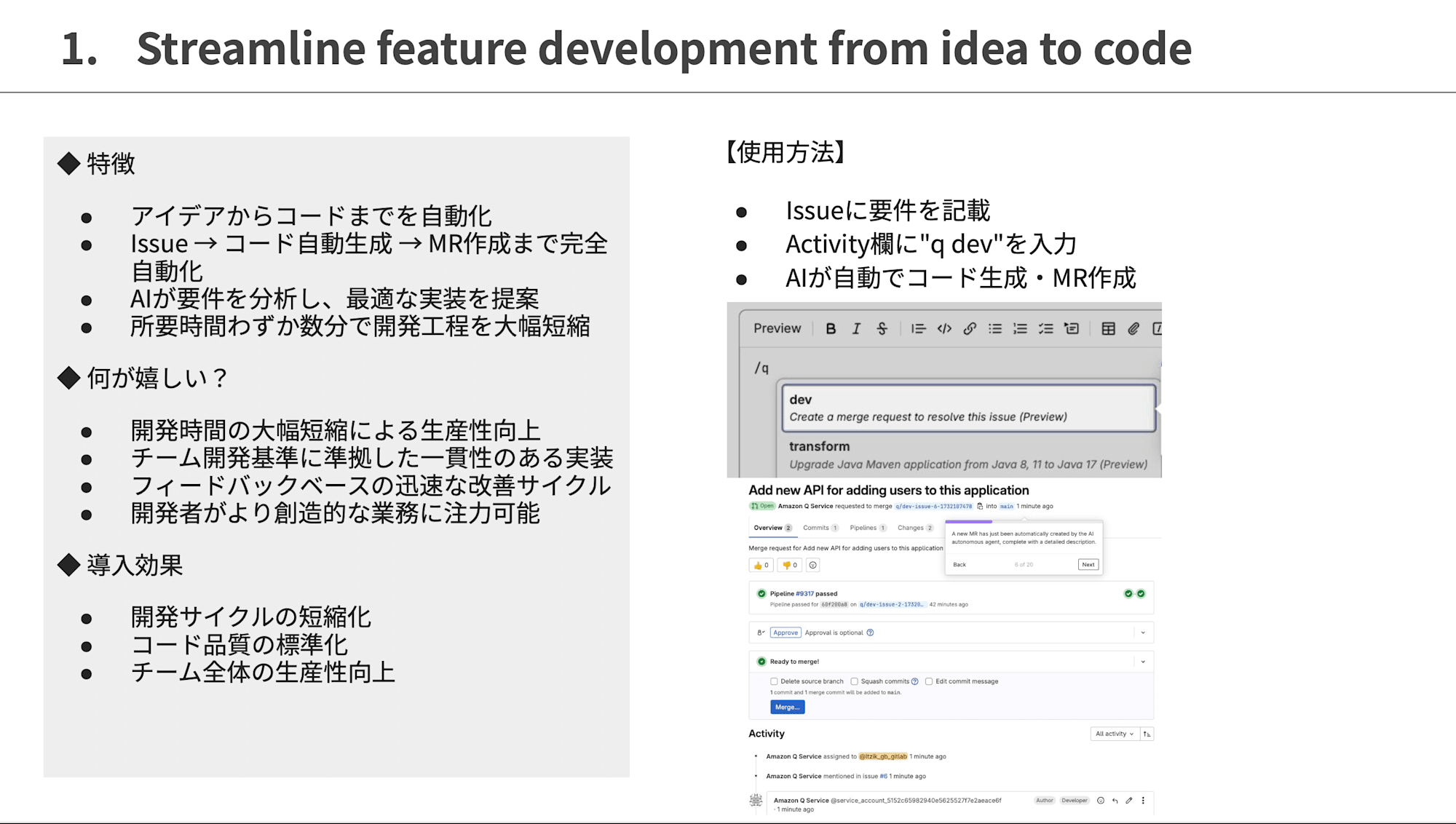1456x824 pixels.
Task: Switch to the Commits tab
Action: click(820, 528)
